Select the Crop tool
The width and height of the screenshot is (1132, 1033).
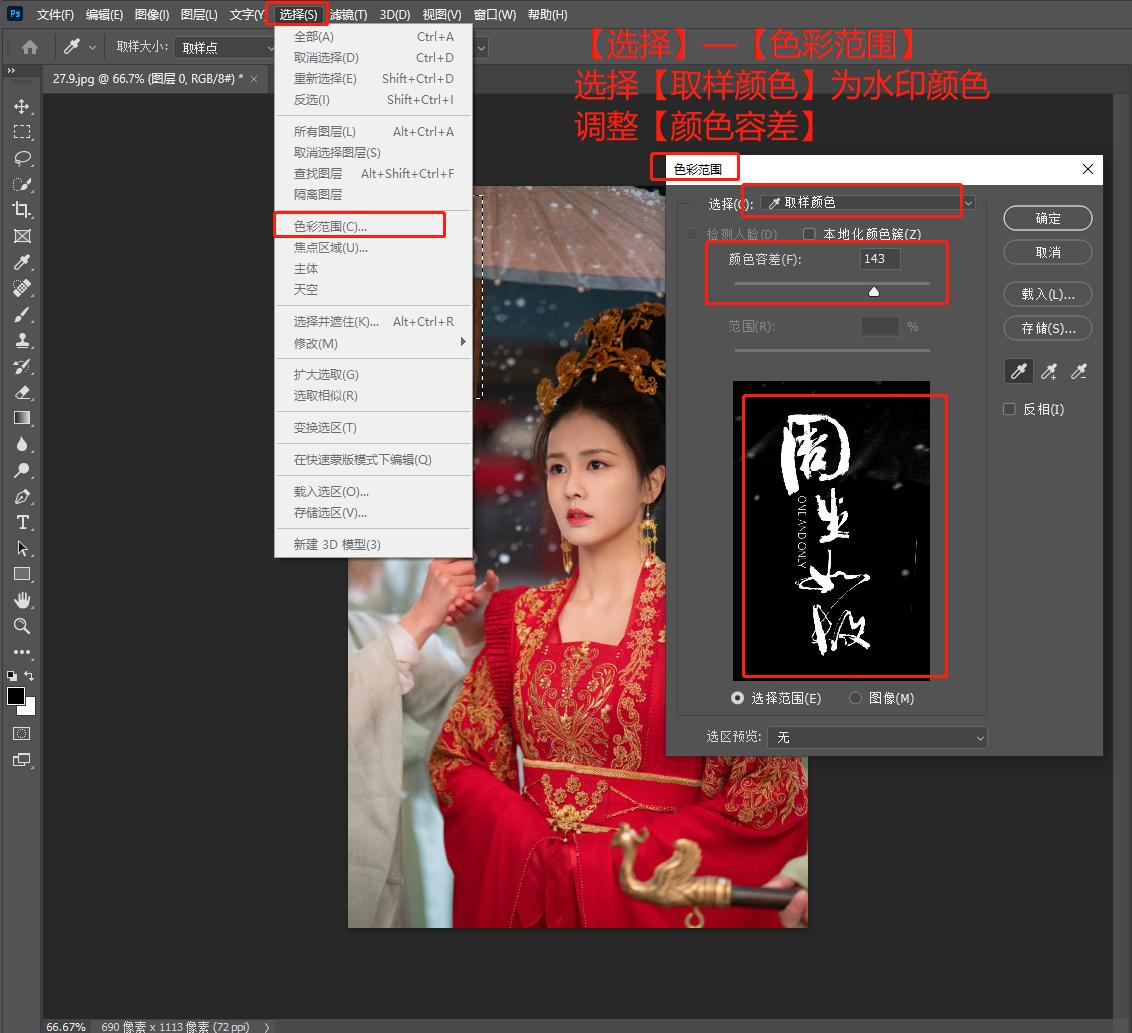tap(21, 210)
